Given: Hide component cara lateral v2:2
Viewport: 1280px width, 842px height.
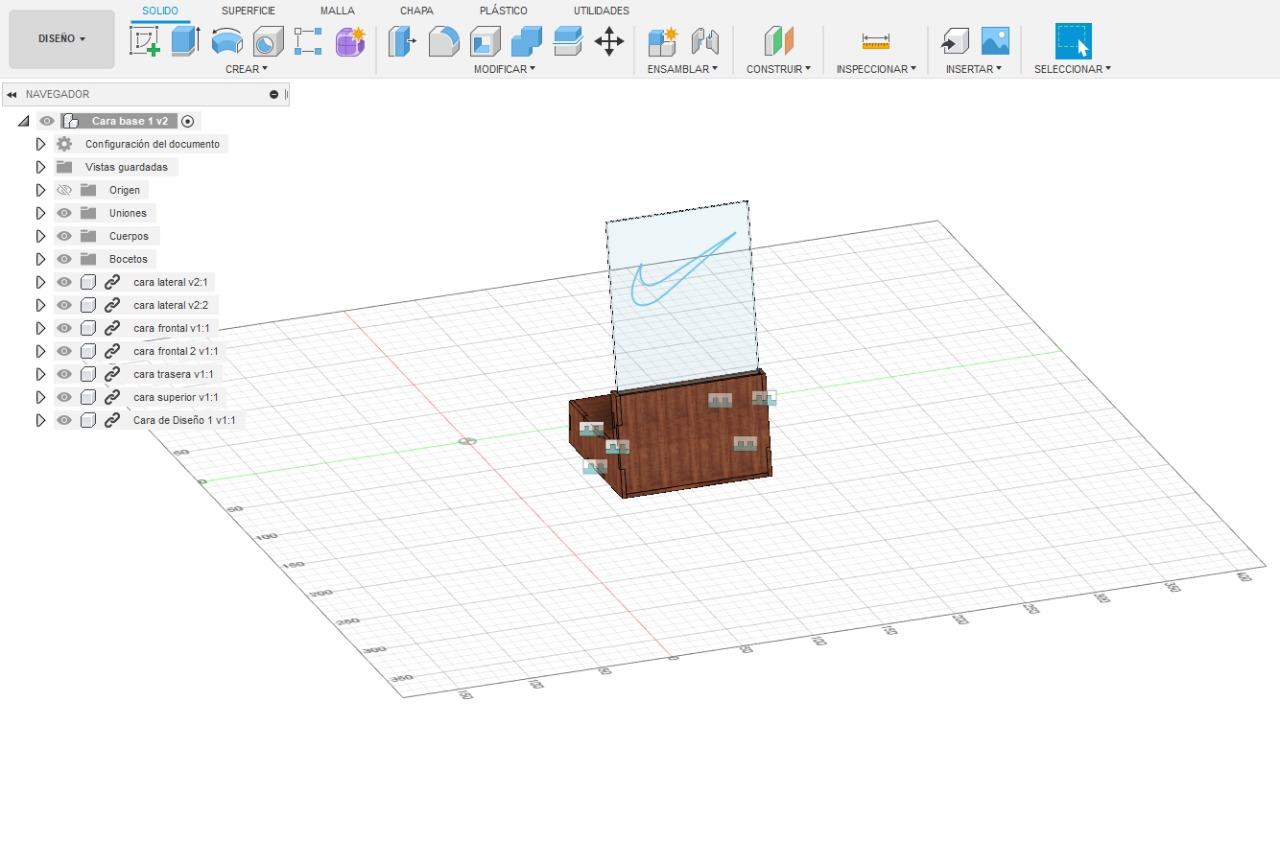Looking at the screenshot, I should point(64,305).
